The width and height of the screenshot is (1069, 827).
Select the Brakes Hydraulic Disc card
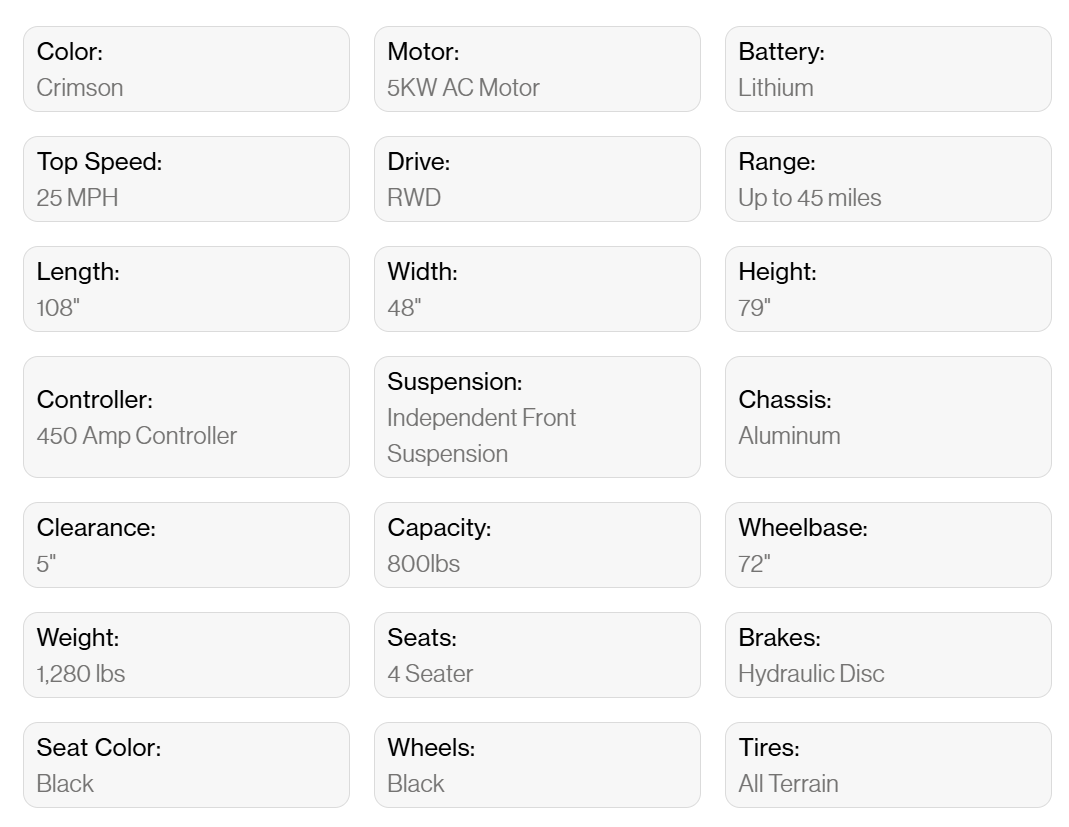point(888,655)
